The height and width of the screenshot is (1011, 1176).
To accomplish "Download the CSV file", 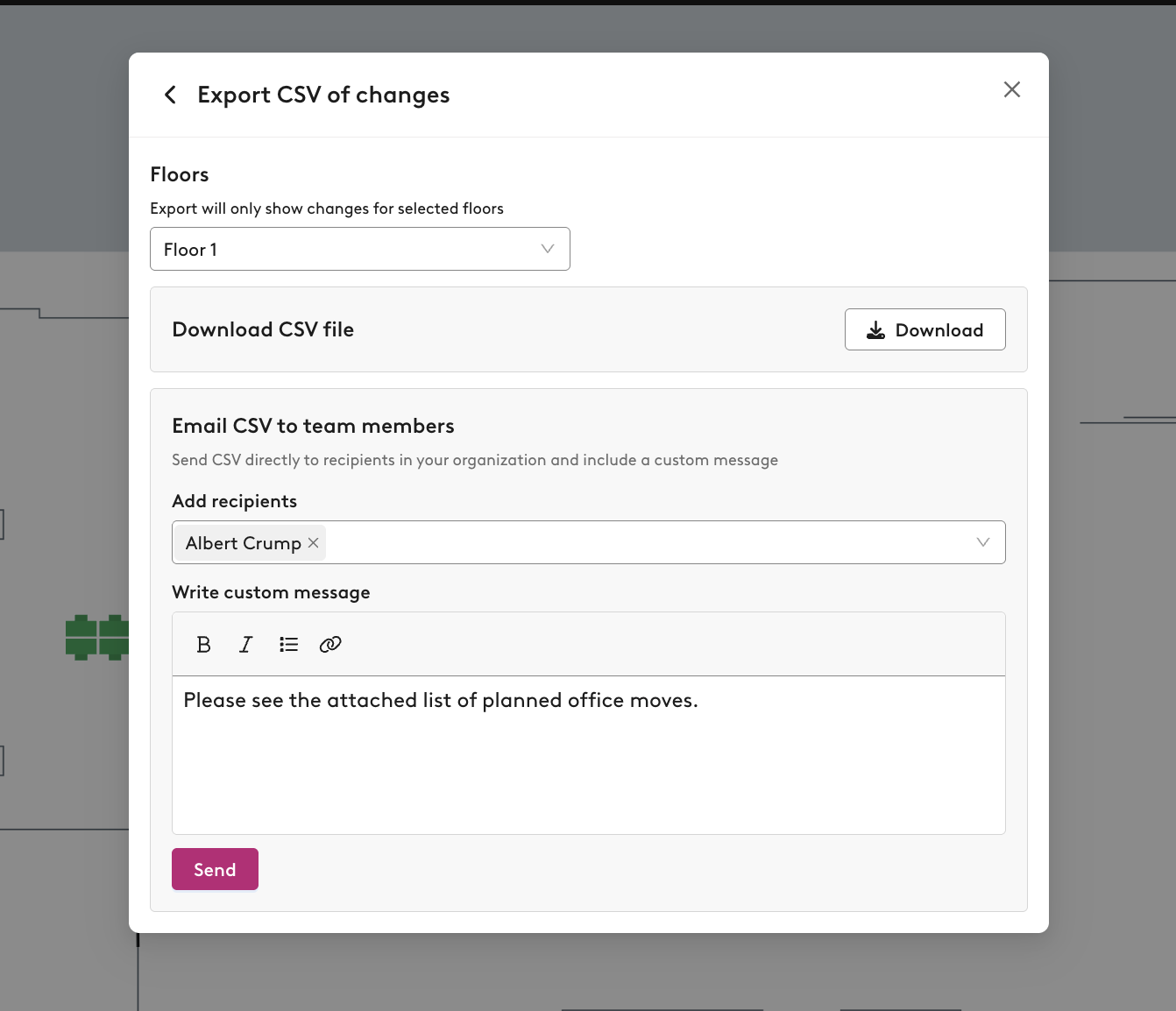I will pos(925,329).
